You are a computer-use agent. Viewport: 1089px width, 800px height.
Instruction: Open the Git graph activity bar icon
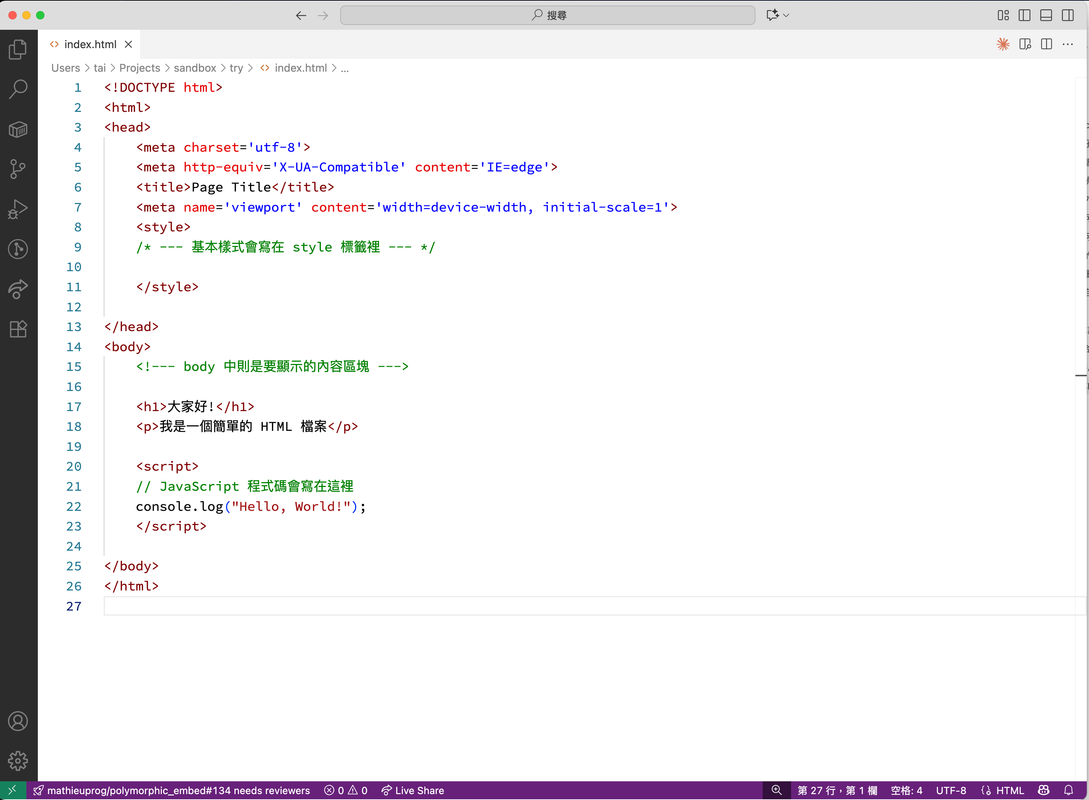(18, 249)
